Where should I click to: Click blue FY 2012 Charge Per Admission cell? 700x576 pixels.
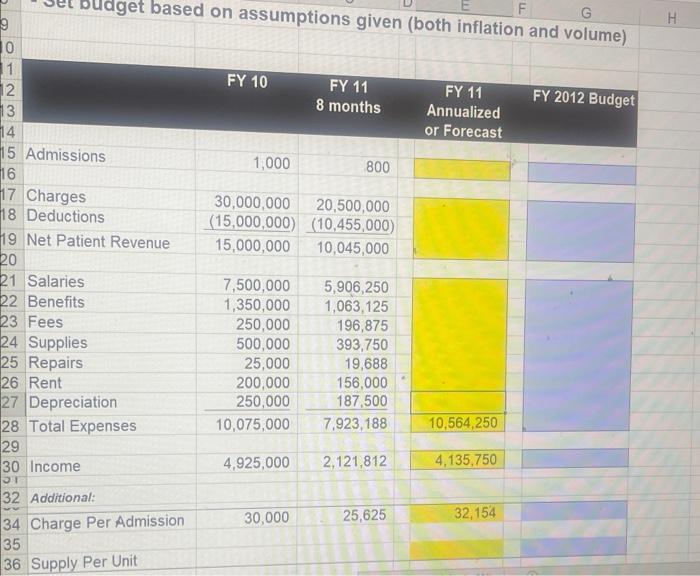tap(574, 511)
